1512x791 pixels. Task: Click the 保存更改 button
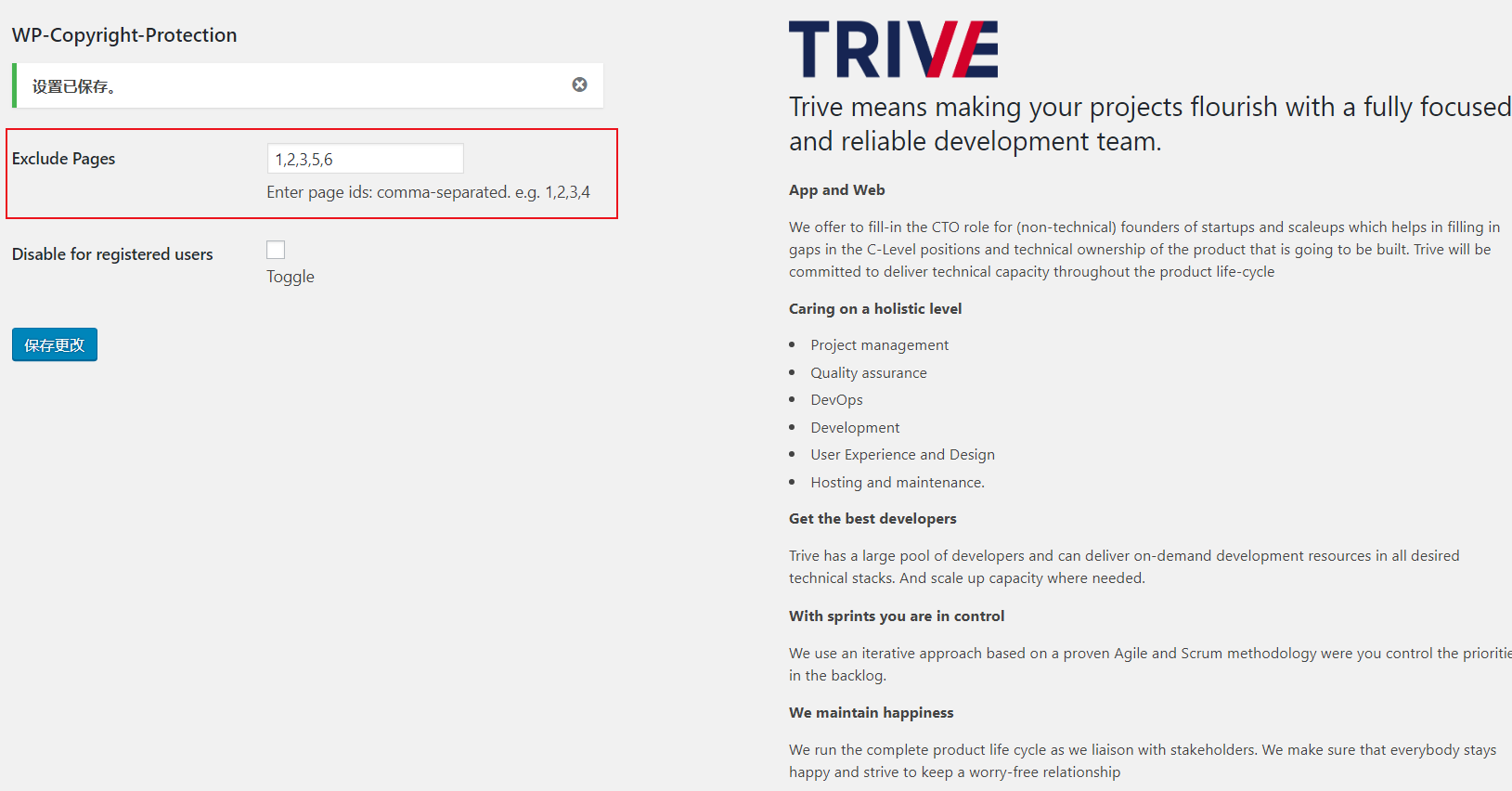coord(55,344)
